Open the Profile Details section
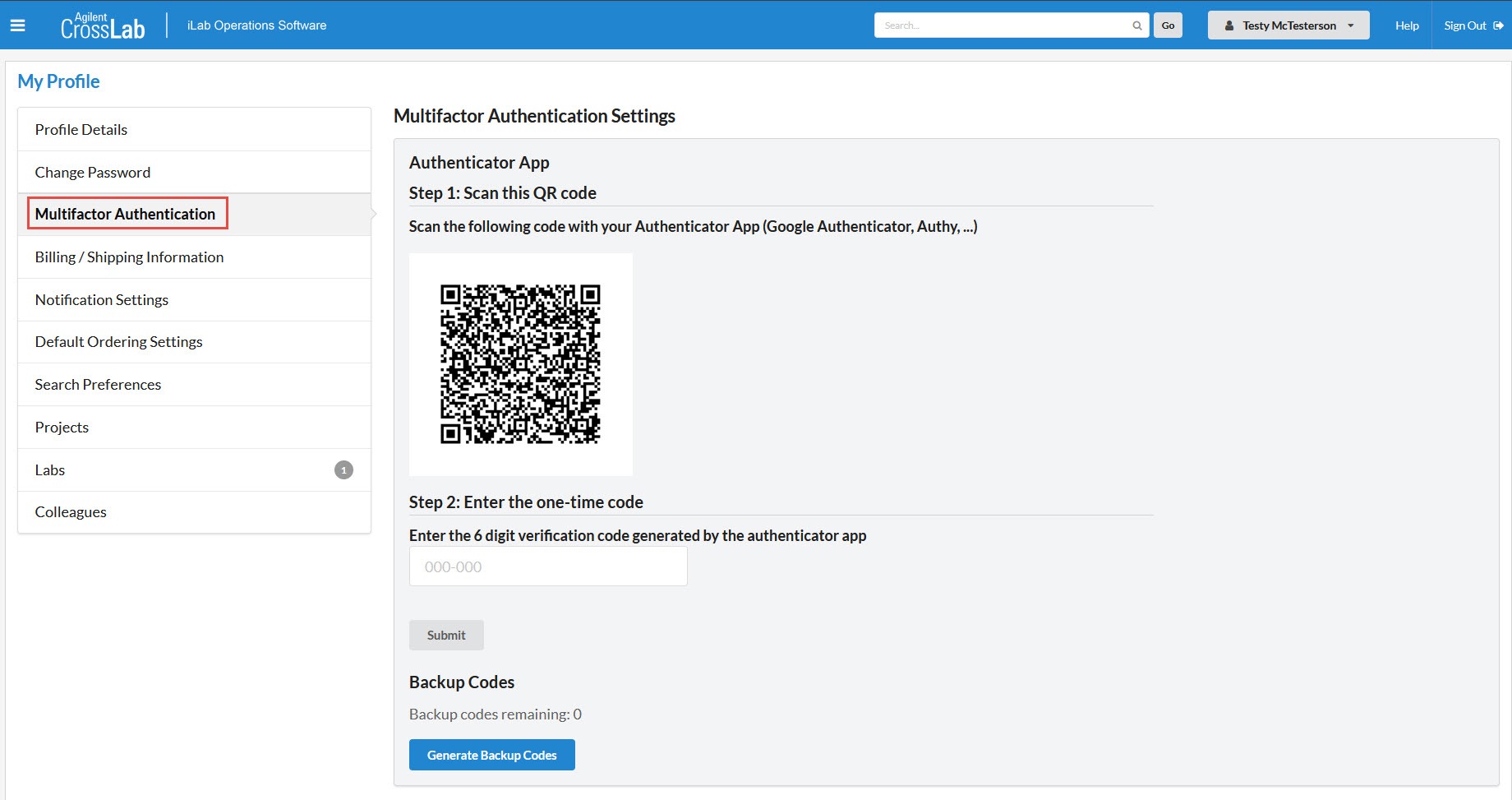1512x800 pixels. [x=81, y=130]
